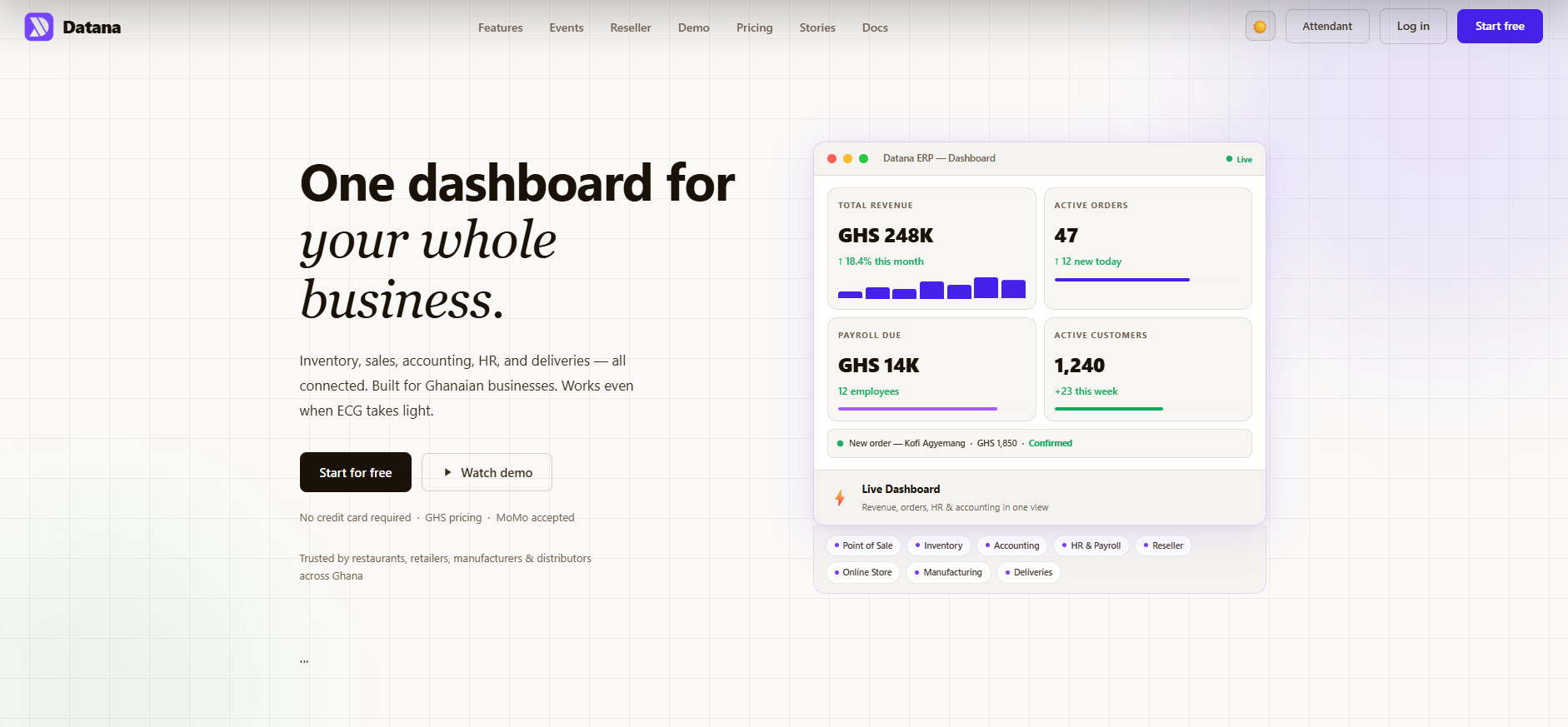Click the red window dot in Datana ERP
This screenshot has height=727, width=1568.
(x=831, y=158)
